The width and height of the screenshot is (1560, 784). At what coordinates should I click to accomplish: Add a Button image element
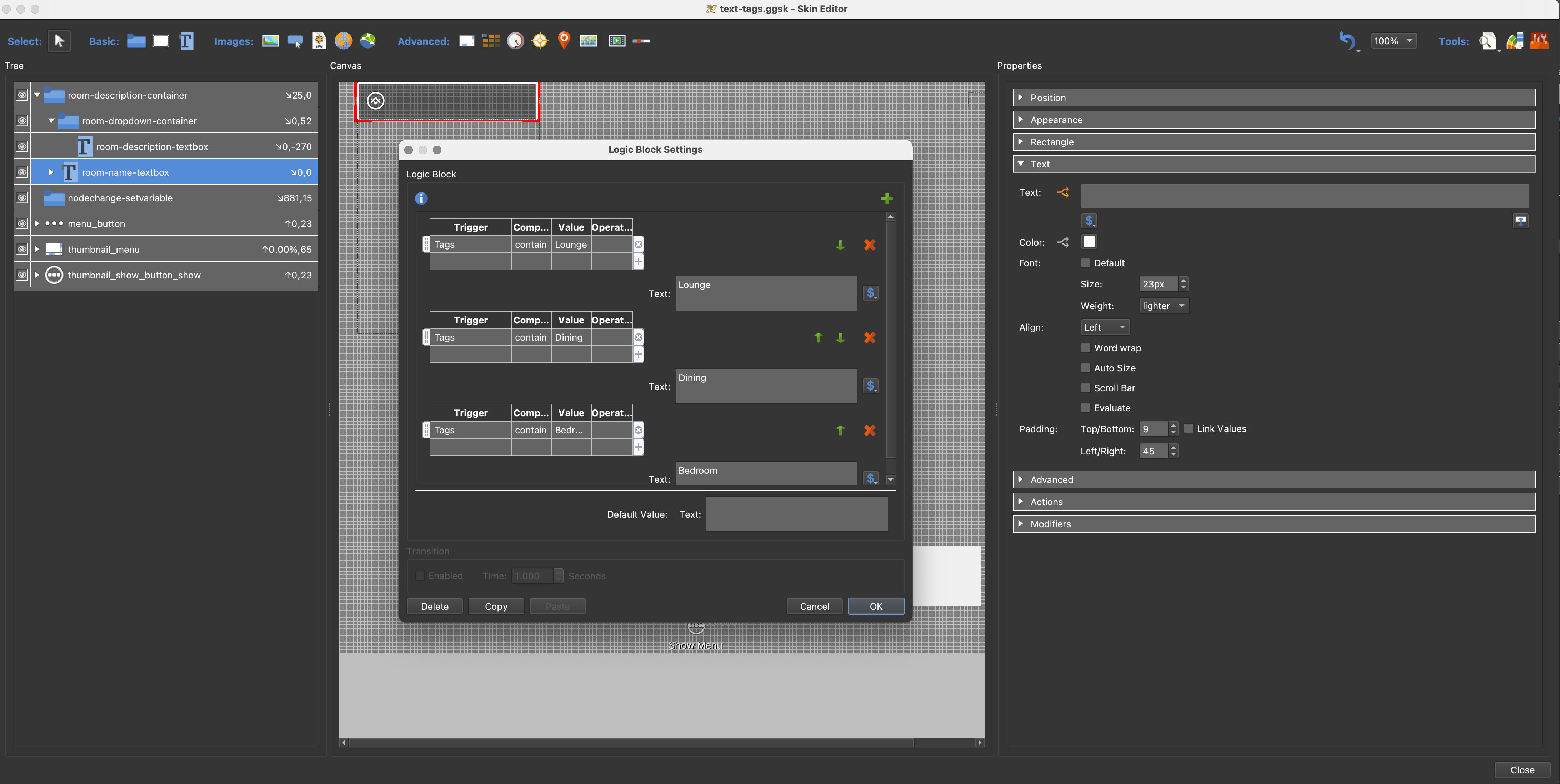[295, 41]
